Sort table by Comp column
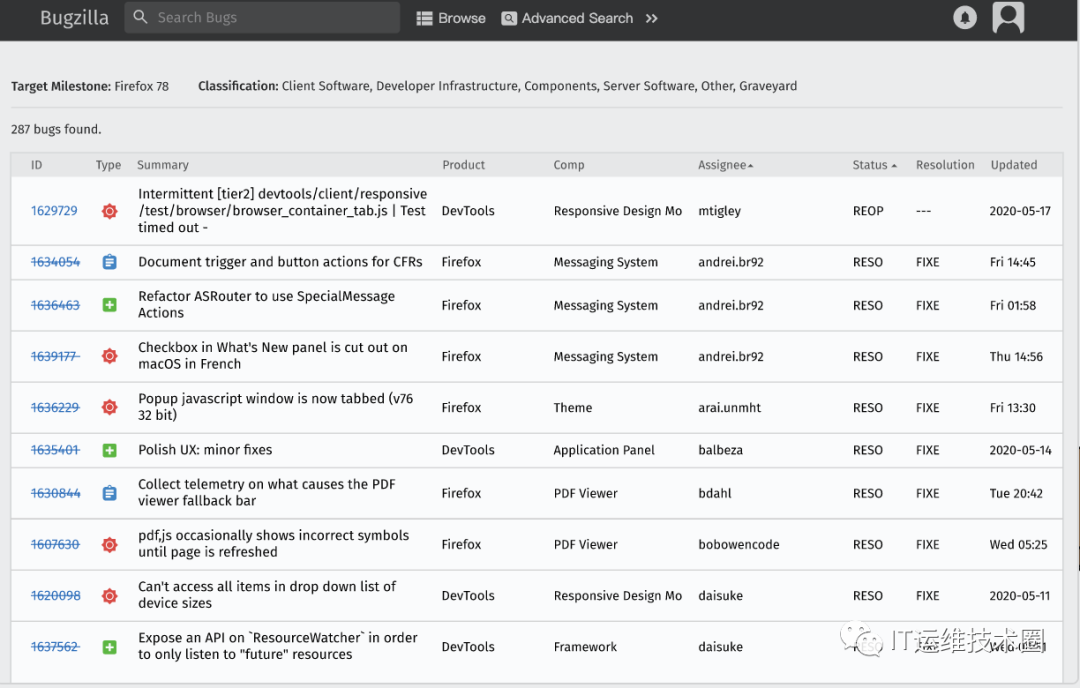 [x=569, y=165]
